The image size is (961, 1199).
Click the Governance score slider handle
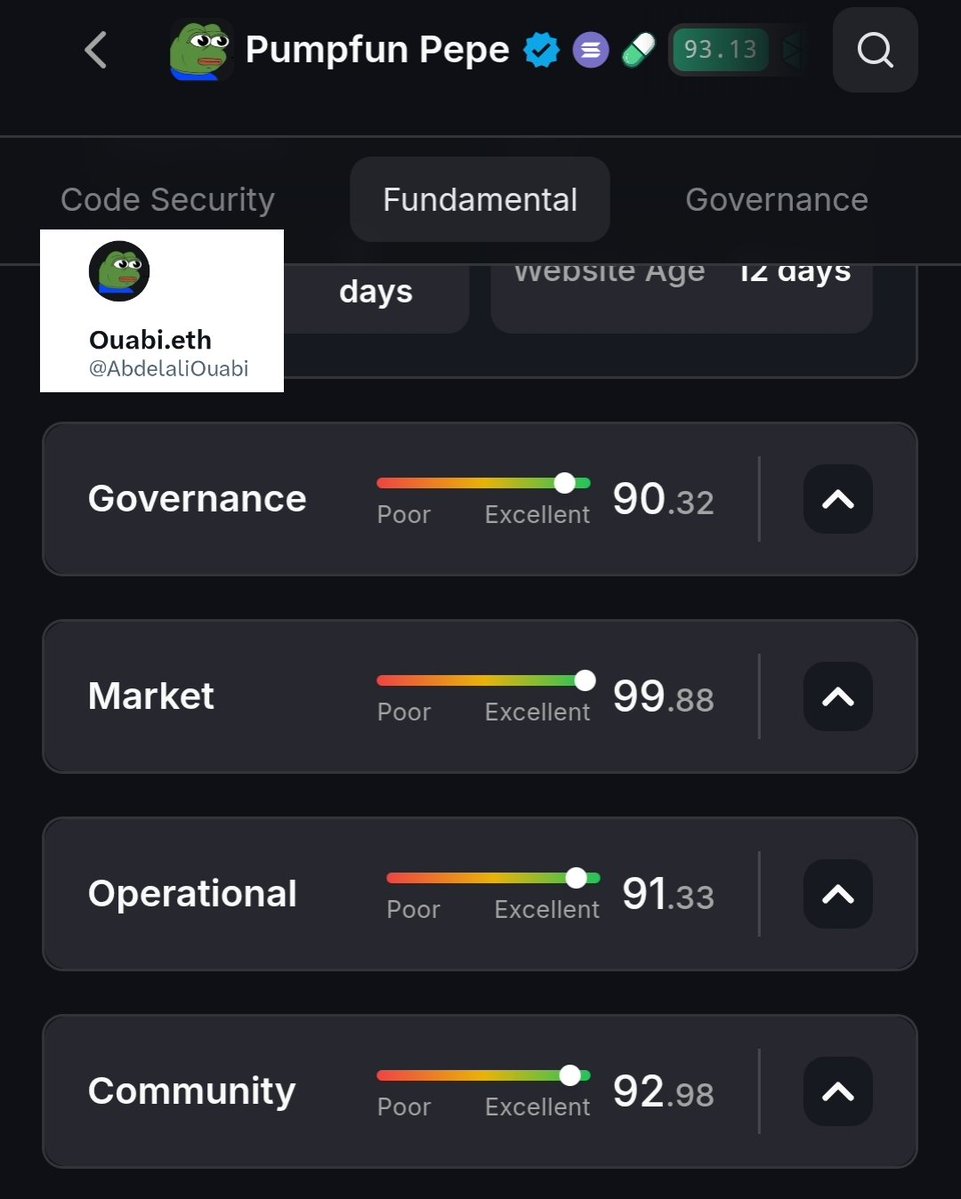564,483
